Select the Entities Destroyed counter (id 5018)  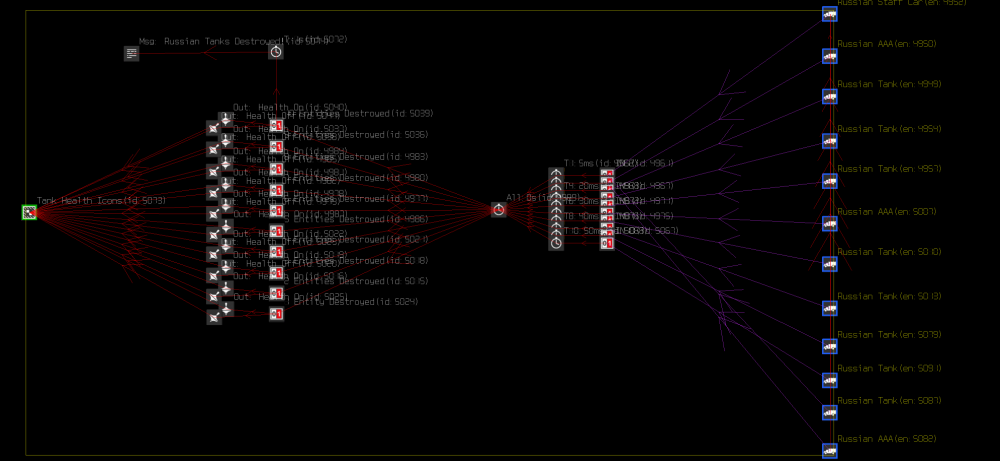[276, 272]
